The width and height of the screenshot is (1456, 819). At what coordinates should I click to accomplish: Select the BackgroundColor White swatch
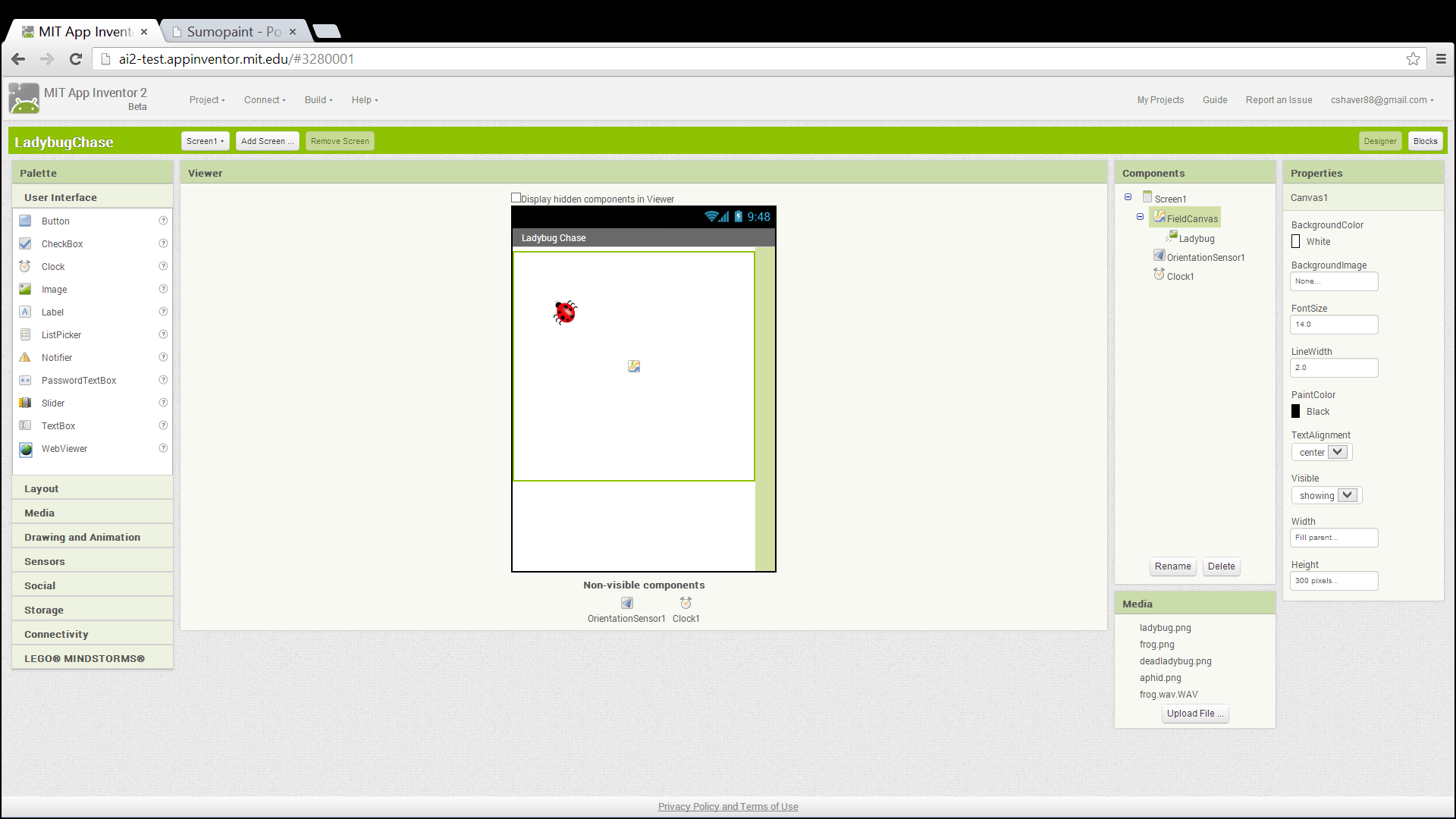click(1297, 241)
